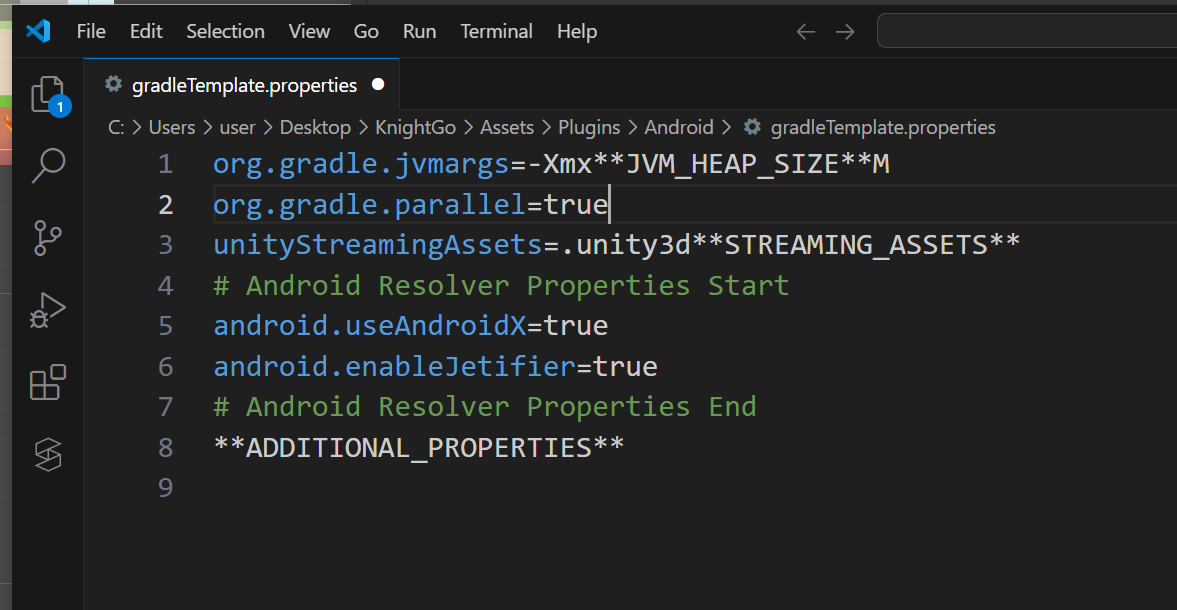Click the android.useAndroidX key text

(x=369, y=326)
